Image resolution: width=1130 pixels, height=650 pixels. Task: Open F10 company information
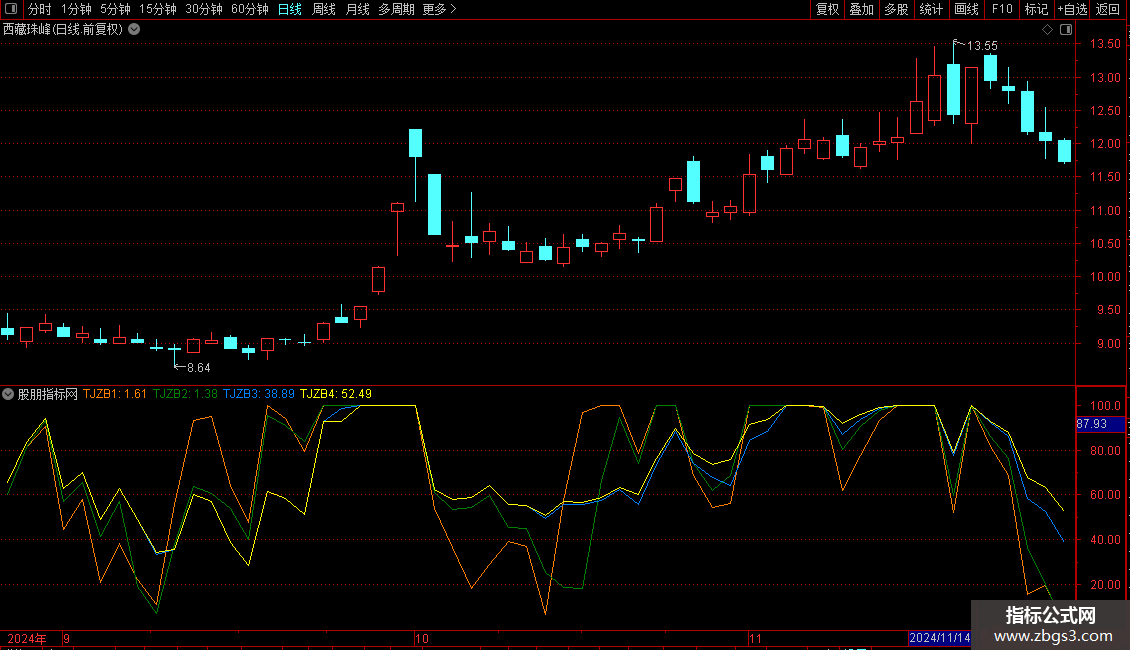tap(1002, 9)
